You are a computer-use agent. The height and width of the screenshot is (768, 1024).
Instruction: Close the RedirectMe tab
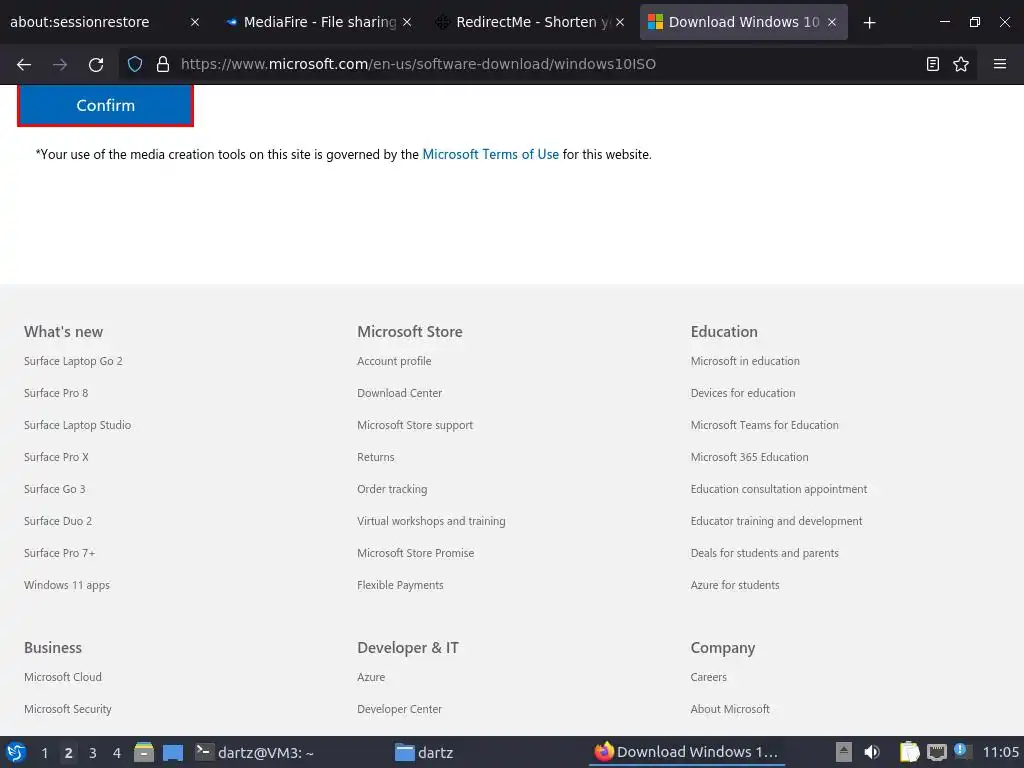click(x=620, y=22)
